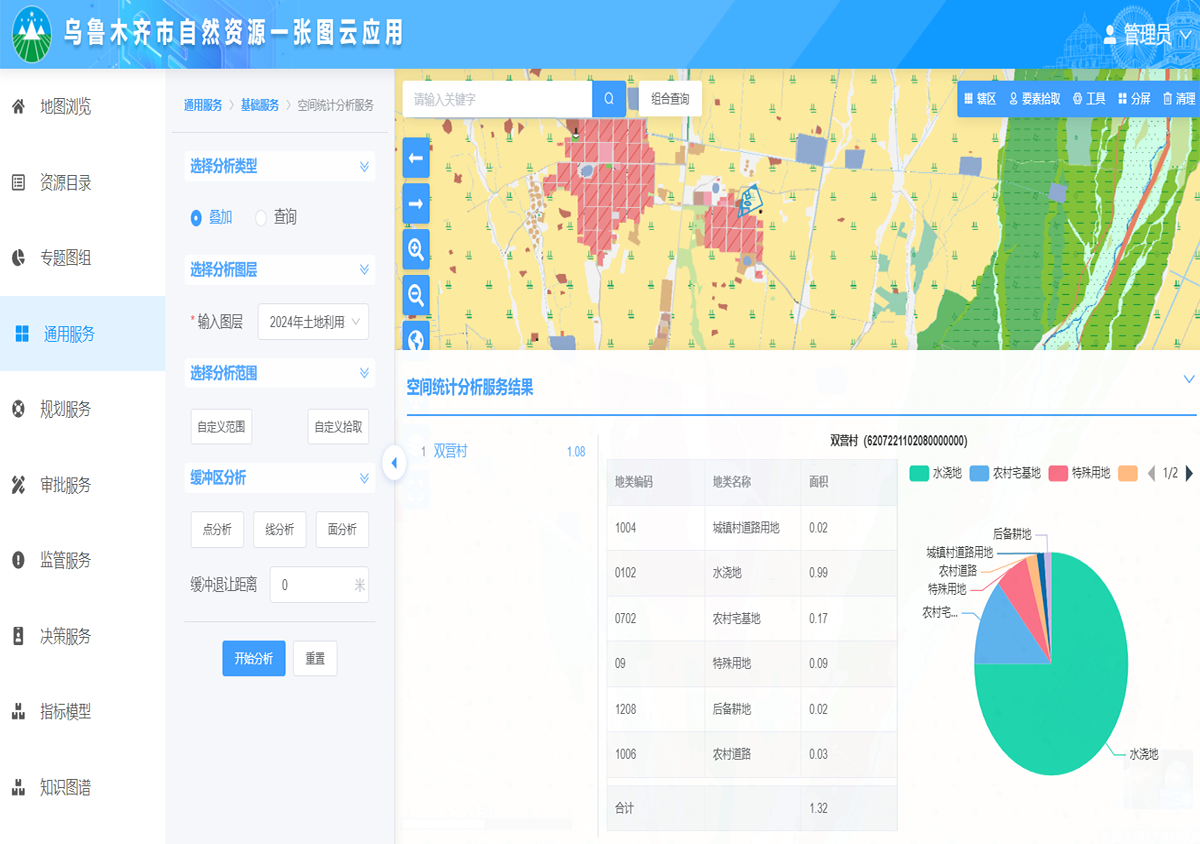The height and width of the screenshot is (844, 1200).
Task: Click the 通用服务 breadcrumb link
Action: tap(203, 105)
